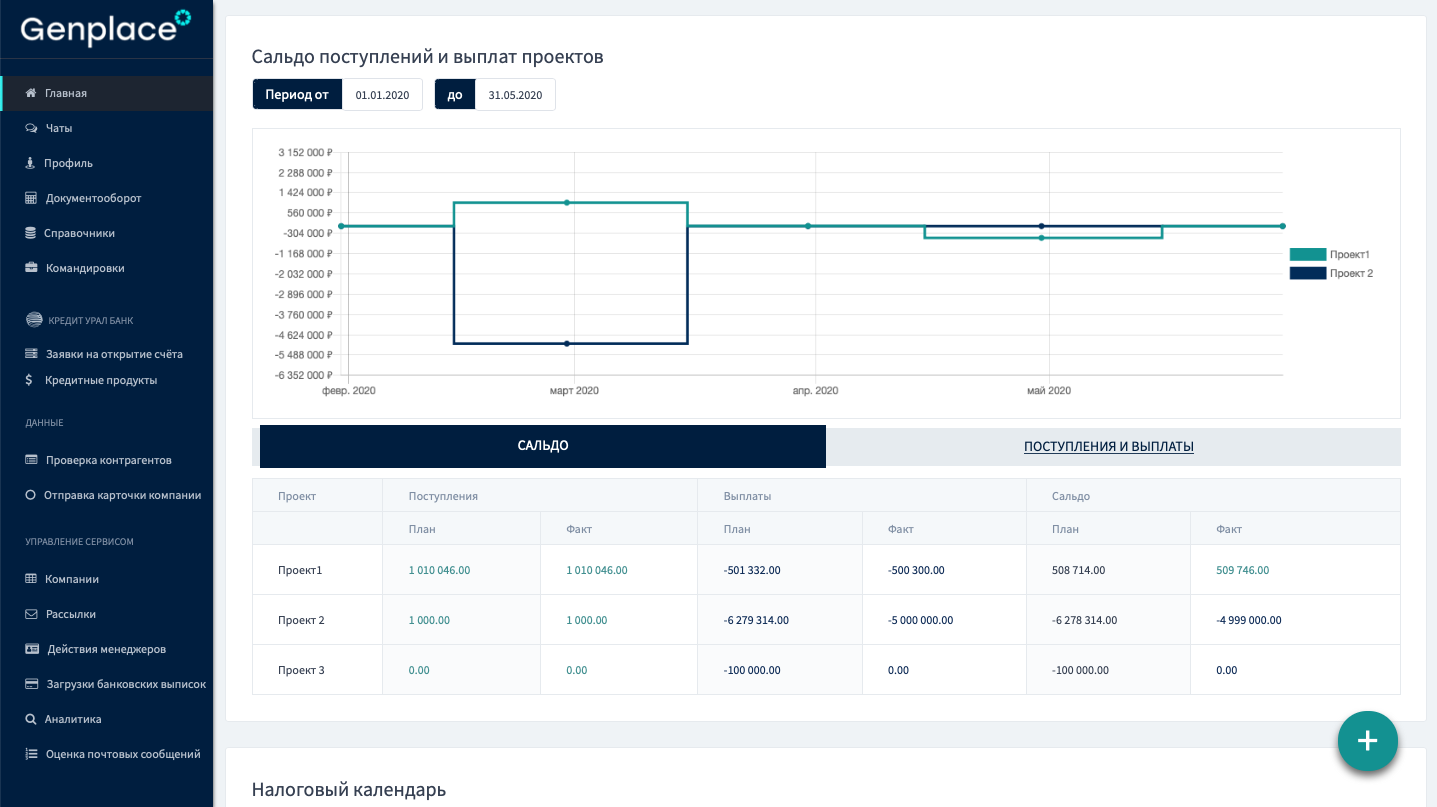Click Проект1 fact income 1 010 046.00
Image resolution: width=1437 pixels, height=807 pixels.
pos(597,570)
